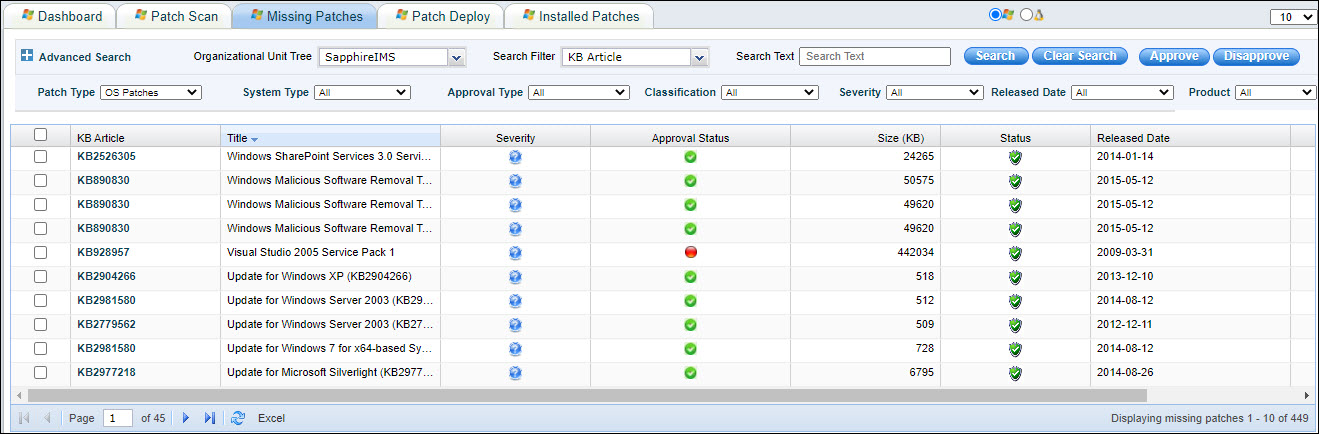This screenshot has width=1319, height=434.
Task: Click status shield icon for KB2779562
Action: click(1015, 325)
